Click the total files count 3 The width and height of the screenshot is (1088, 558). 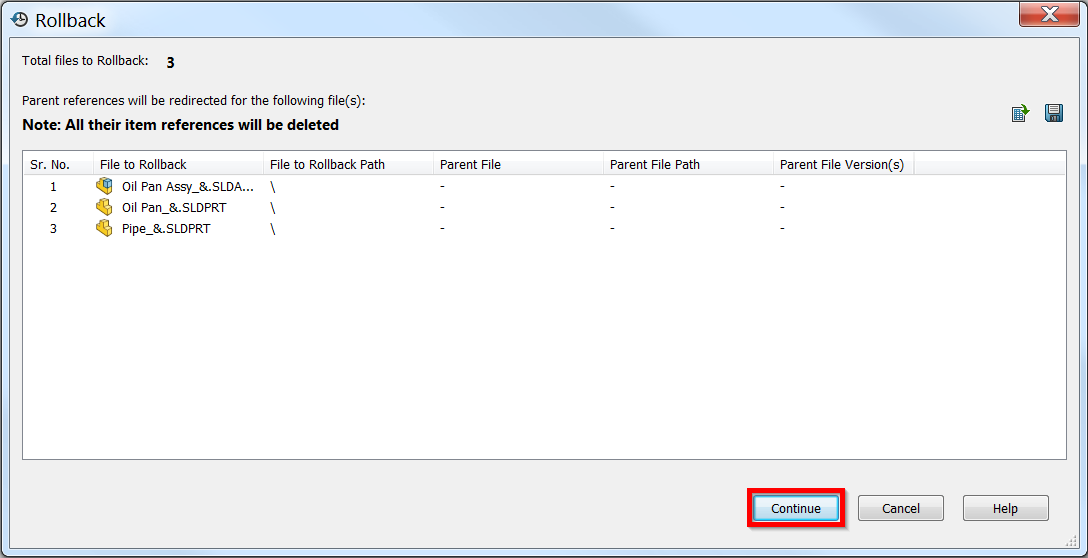pyautogui.click(x=170, y=62)
